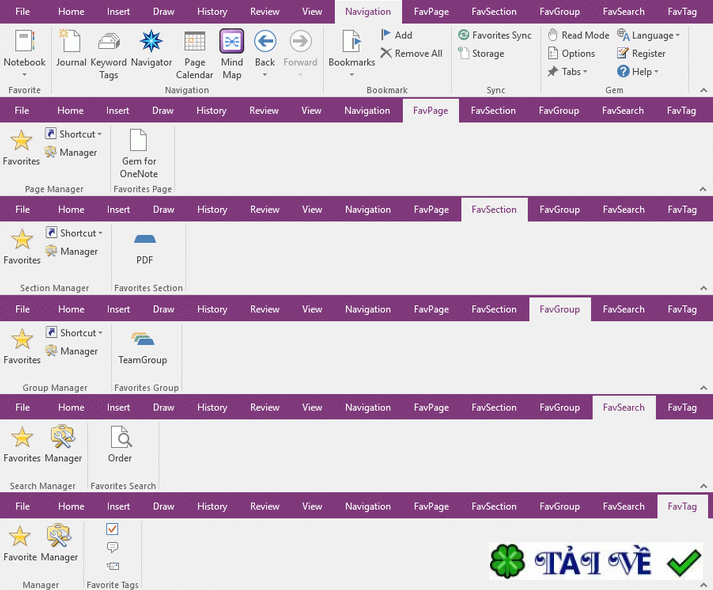Collapse the FavGroup ribbon chevron
Screen dimensions: 713x590
pyautogui.click(x=703, y=388)
